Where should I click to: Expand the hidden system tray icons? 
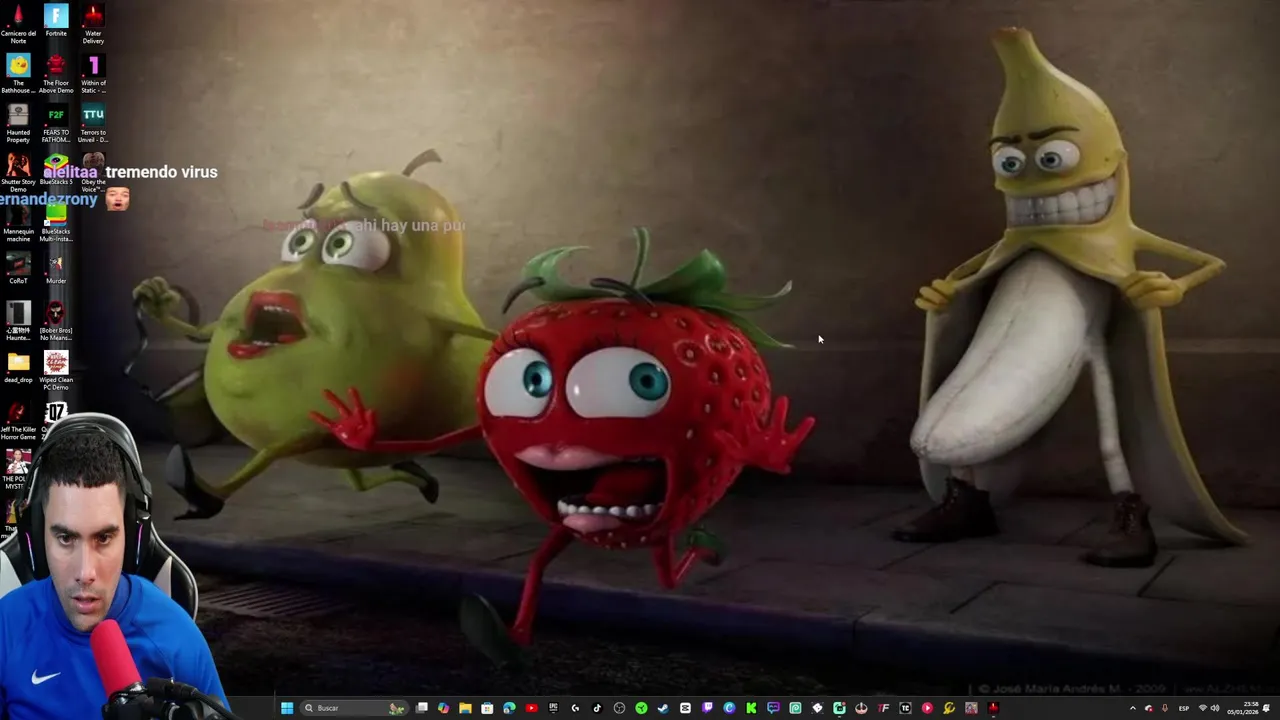1133,708
